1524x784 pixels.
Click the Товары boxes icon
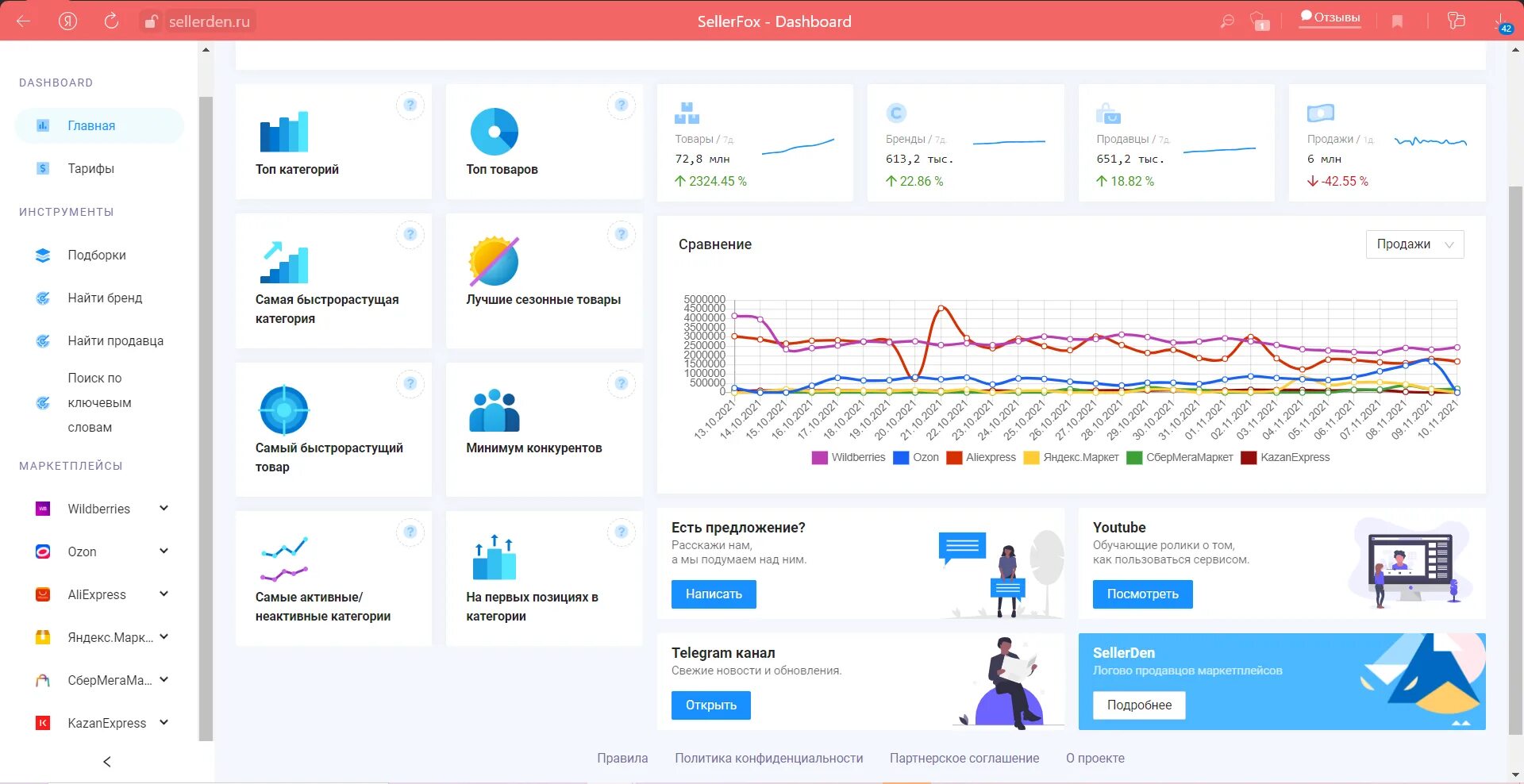pos(687,113)
